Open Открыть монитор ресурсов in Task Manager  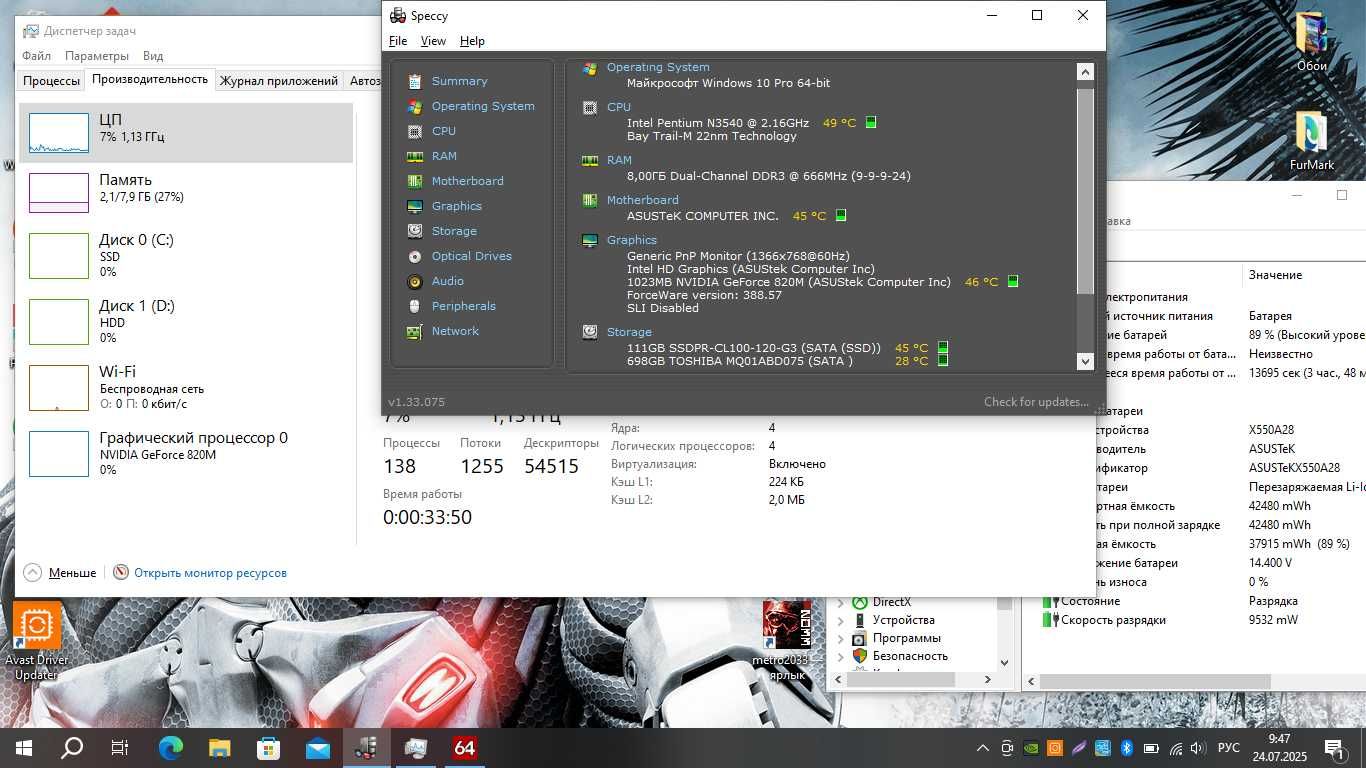[210, 573]
